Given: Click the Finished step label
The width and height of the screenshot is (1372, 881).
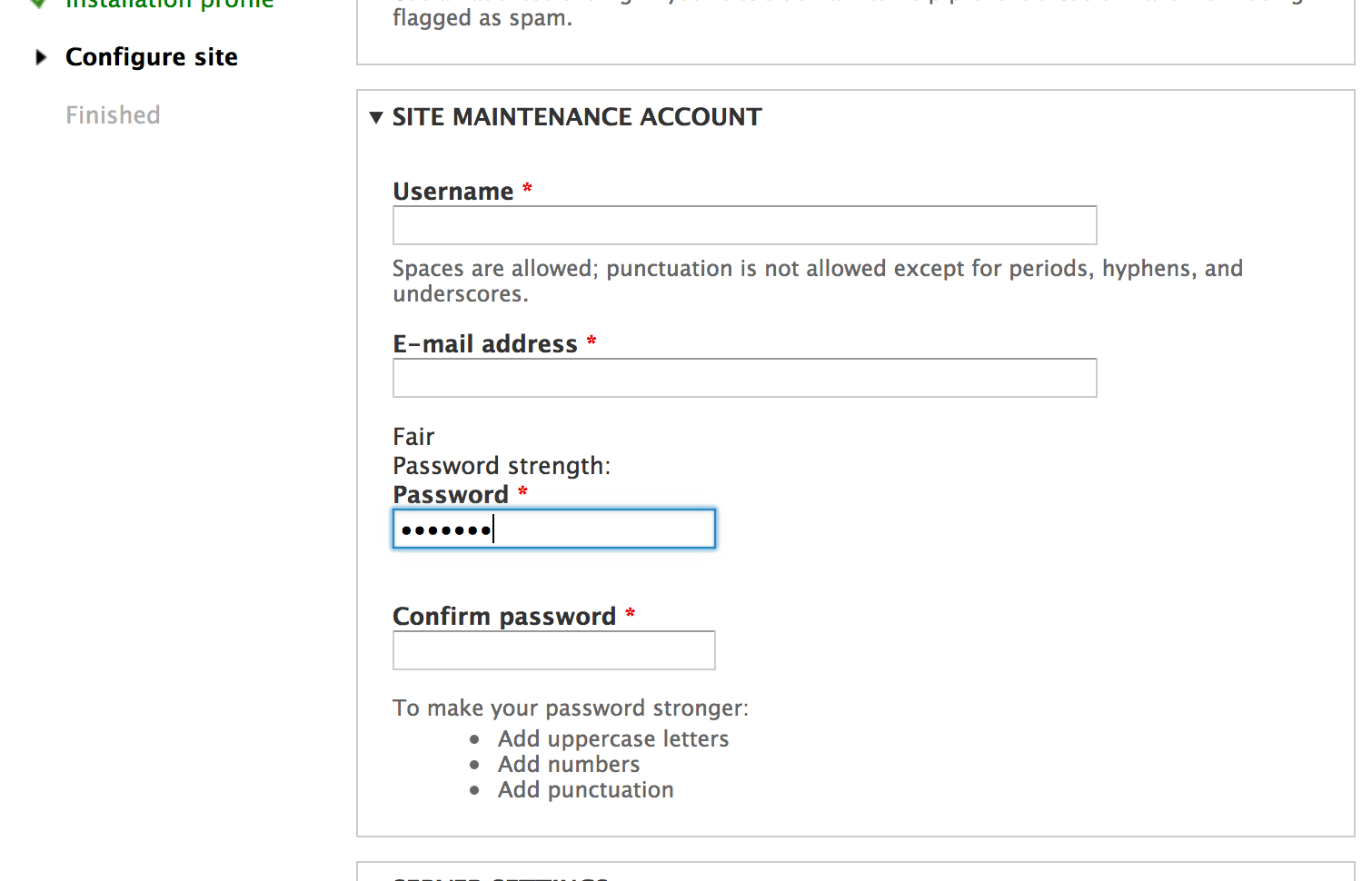Looking at the screenshot, I should coord(112,114).
